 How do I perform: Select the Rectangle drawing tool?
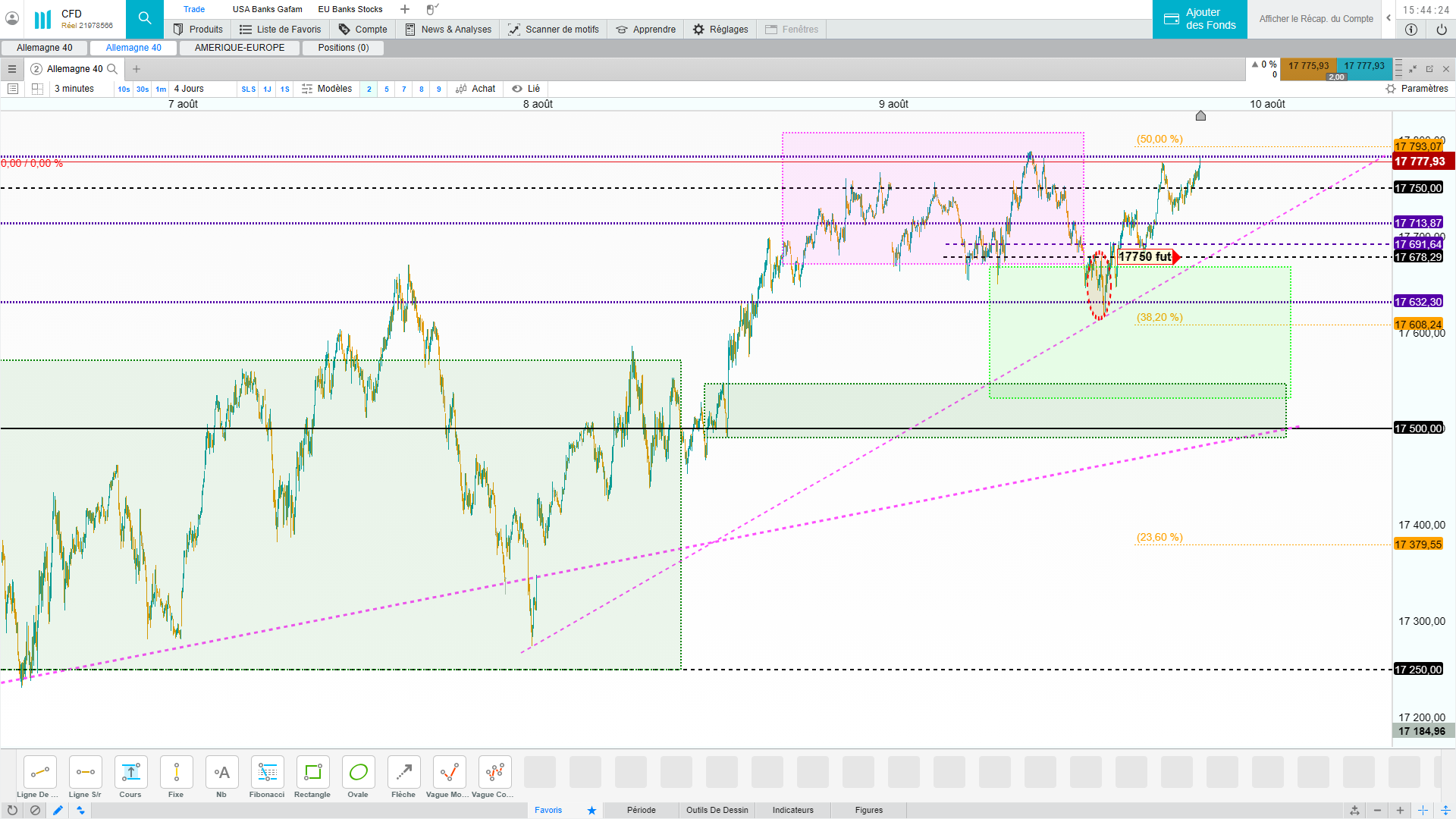[x=312, y=773]
